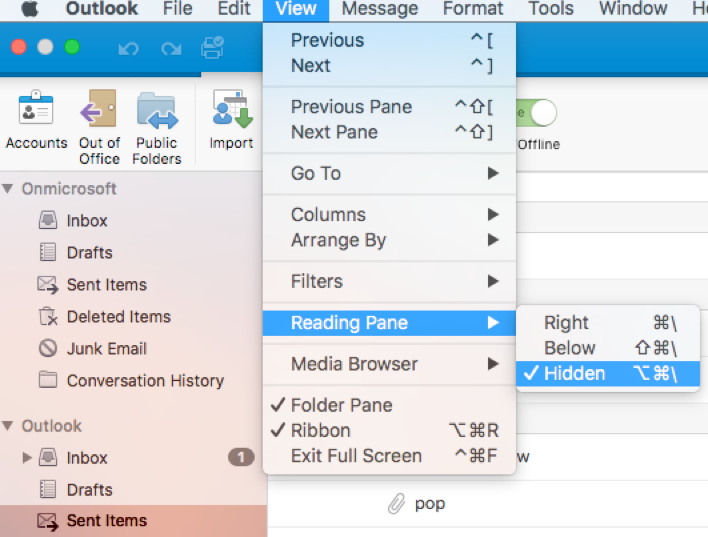
Task: Choose Hidden reading pane option
Action: click(608, 374)
